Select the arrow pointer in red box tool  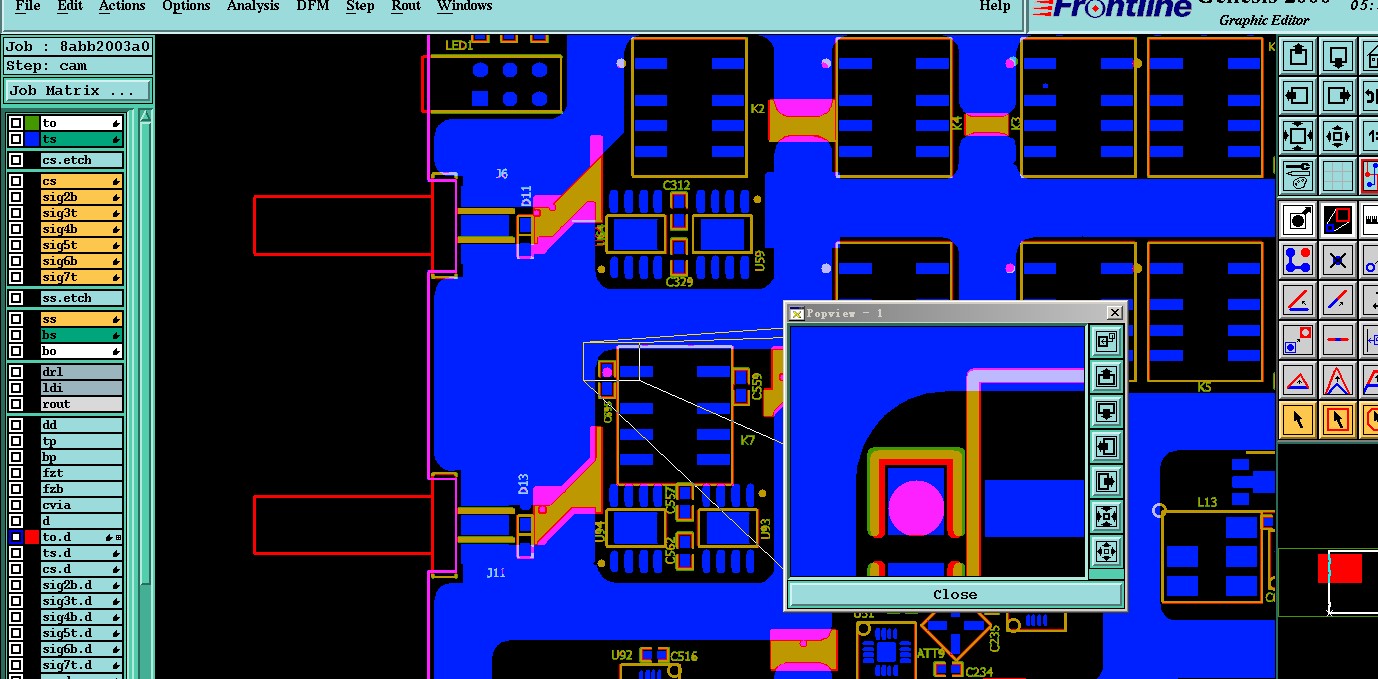click(1338, 419)
